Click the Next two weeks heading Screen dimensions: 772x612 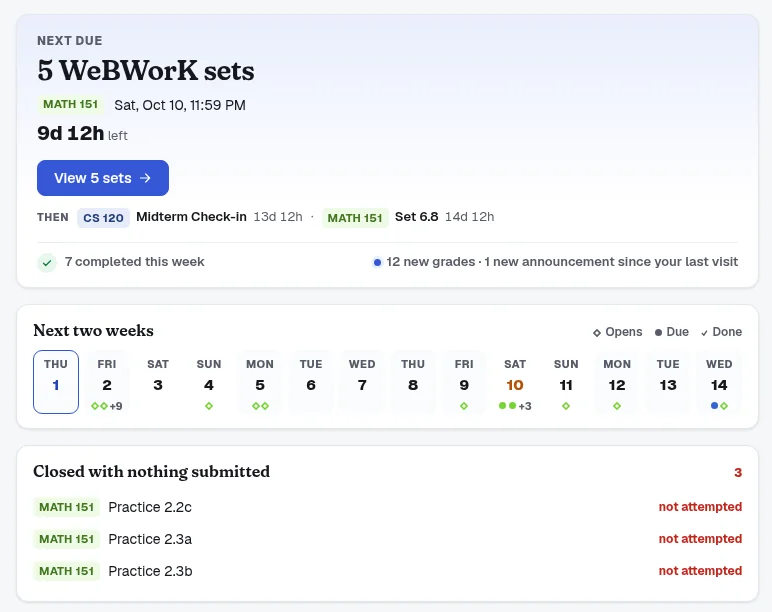pos(94,330)
